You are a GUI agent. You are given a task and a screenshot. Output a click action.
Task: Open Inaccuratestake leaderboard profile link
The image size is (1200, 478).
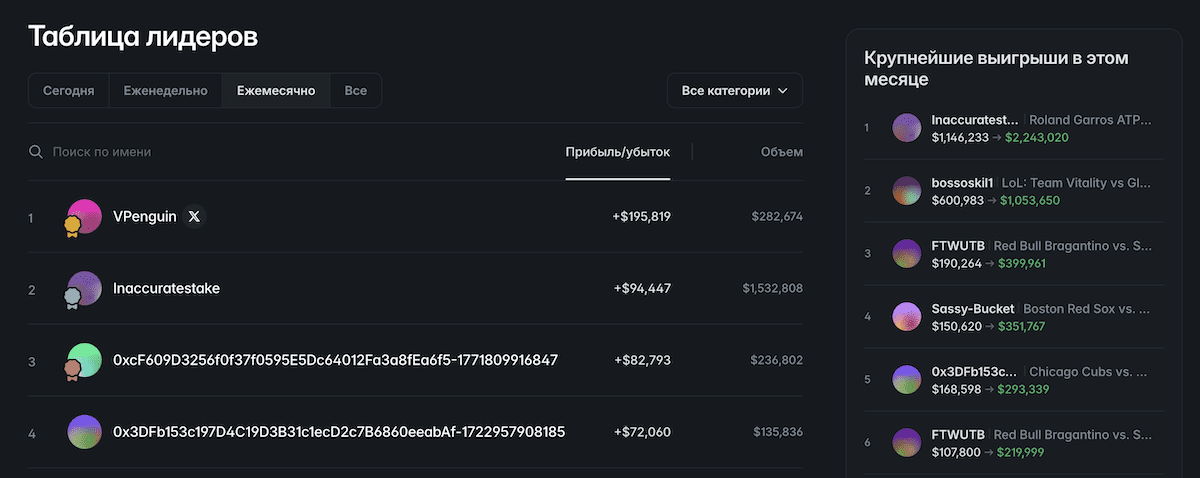pyautogui.click(x=167, y=288)
